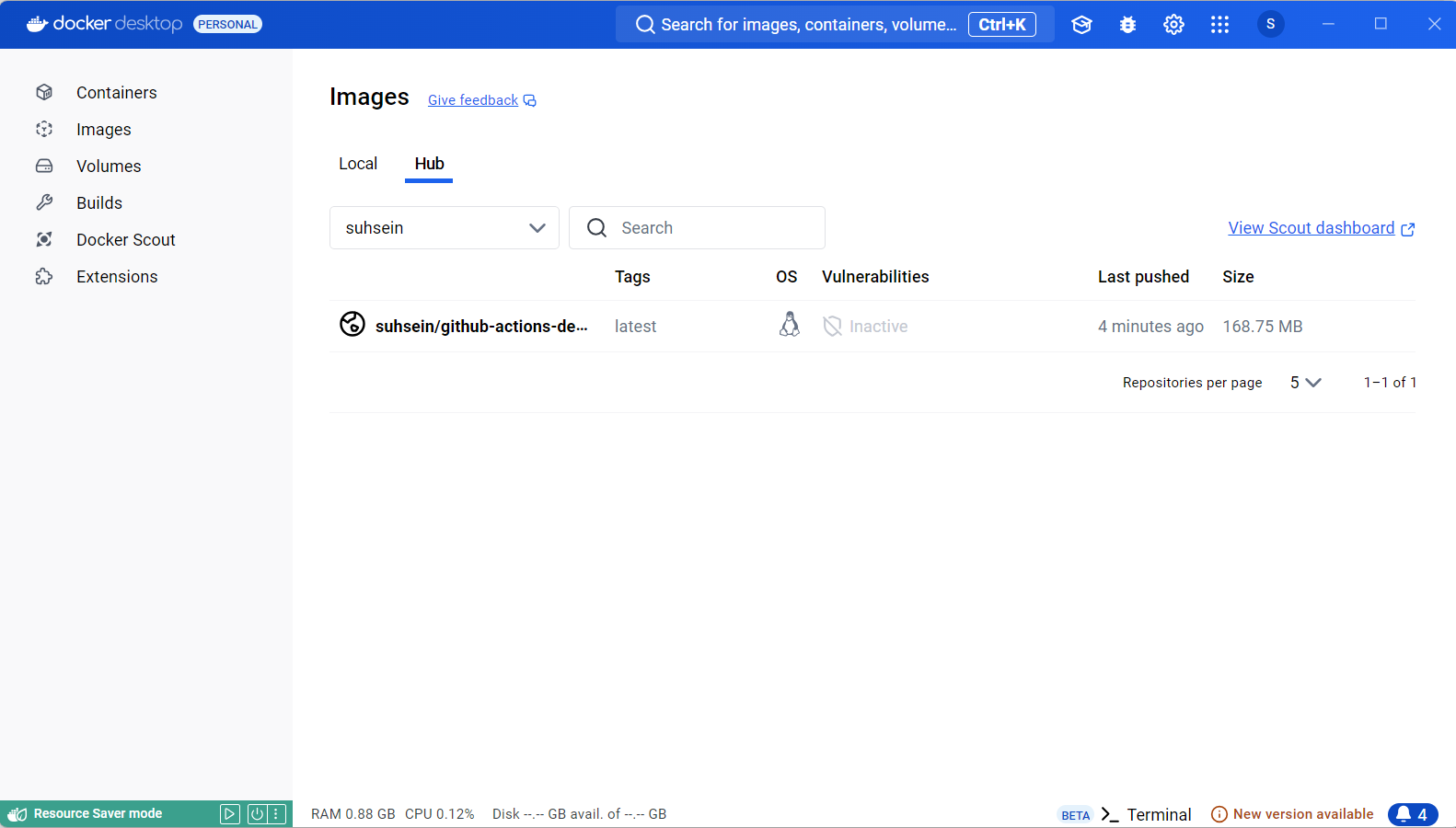Click the Resource Saver mode label
The image size is (1456, 828).
98,814
